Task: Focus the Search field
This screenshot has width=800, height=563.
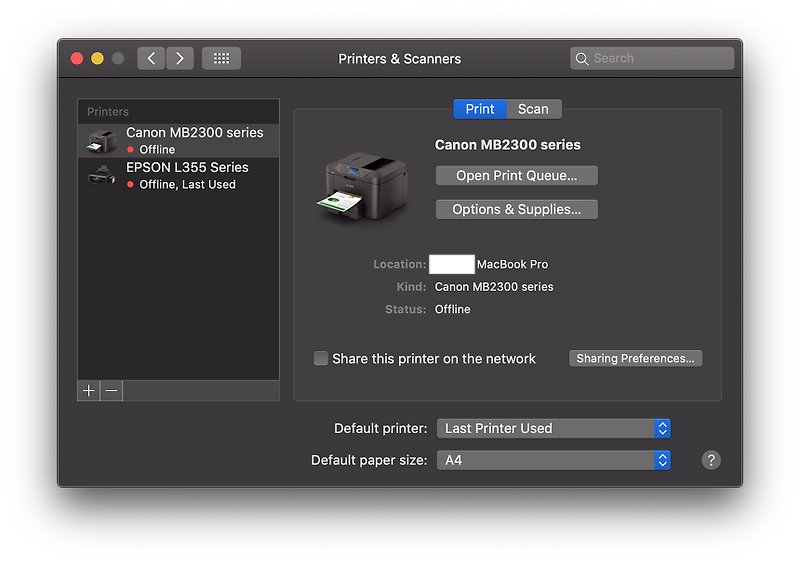Action: click(652, 58)
